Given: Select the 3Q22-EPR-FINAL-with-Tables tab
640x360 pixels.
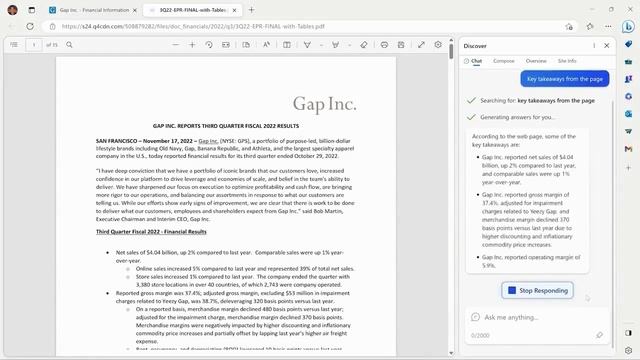Looking at the screenshot, I should pyautogui.click(x=192, y=10).
